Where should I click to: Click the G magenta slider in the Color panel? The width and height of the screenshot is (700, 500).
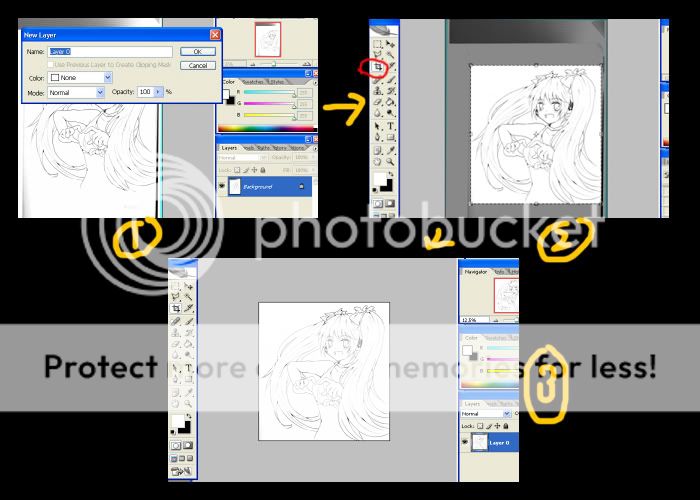269,104
